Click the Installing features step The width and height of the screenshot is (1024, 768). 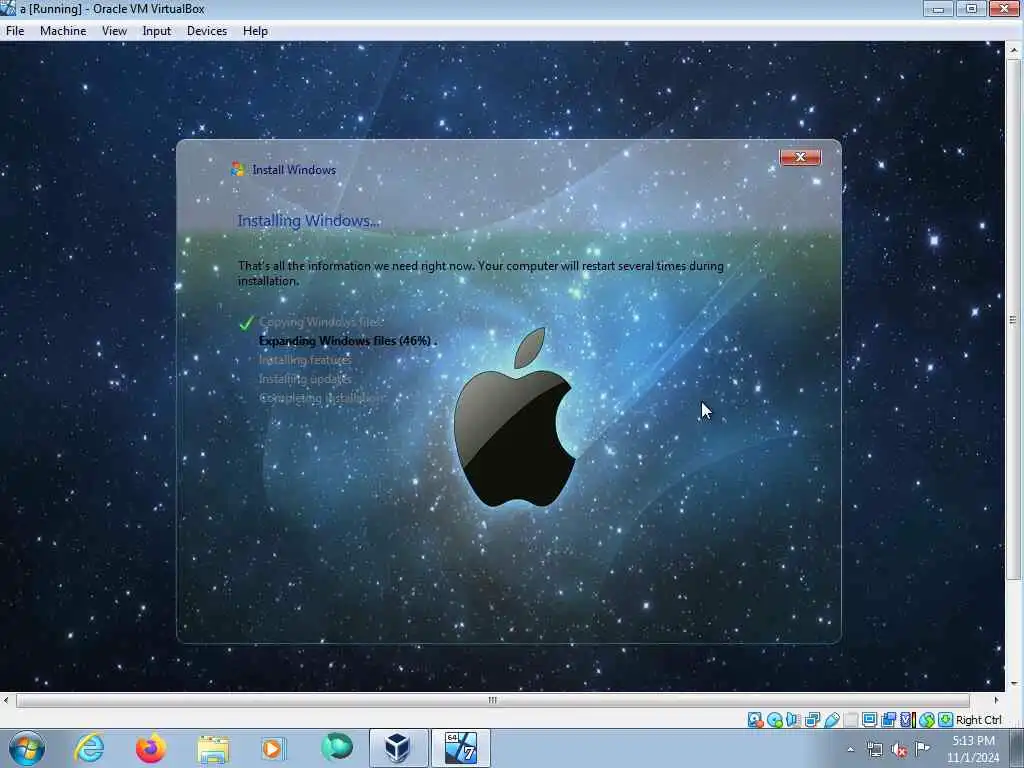coord(305,360)
